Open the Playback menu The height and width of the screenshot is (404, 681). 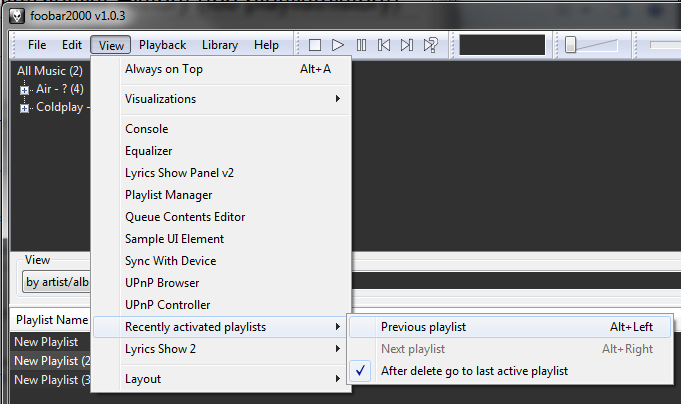point(162,45)
